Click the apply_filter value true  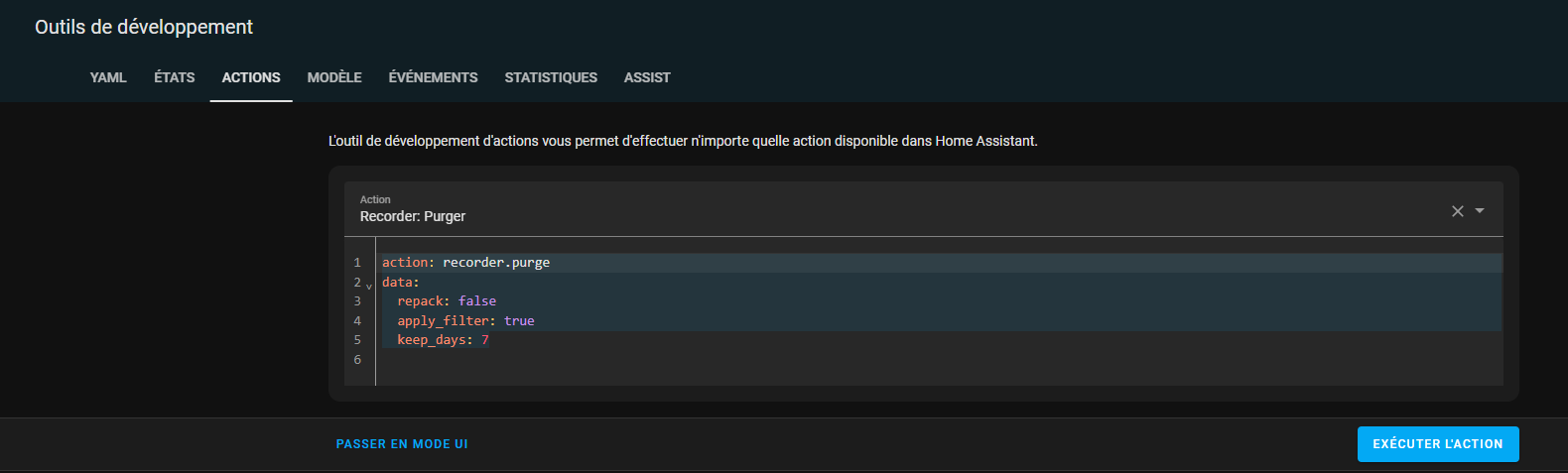coord(519,321)
